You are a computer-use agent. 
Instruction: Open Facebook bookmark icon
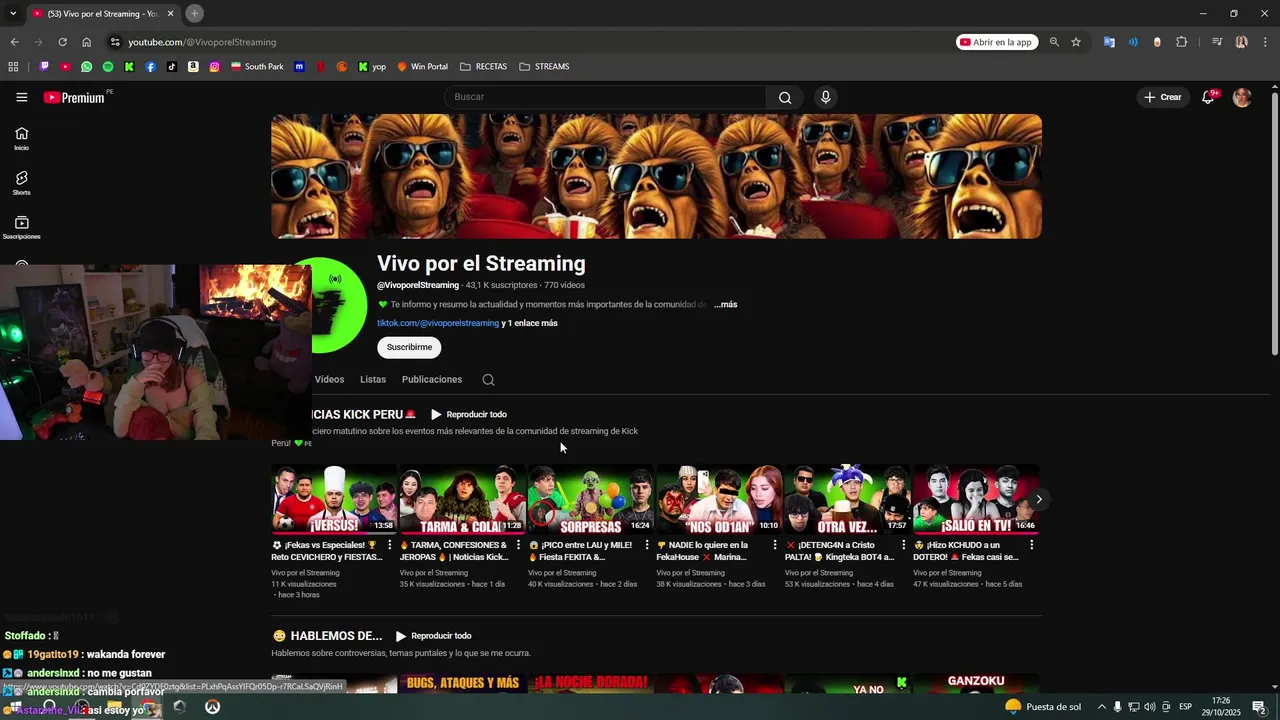150,67
